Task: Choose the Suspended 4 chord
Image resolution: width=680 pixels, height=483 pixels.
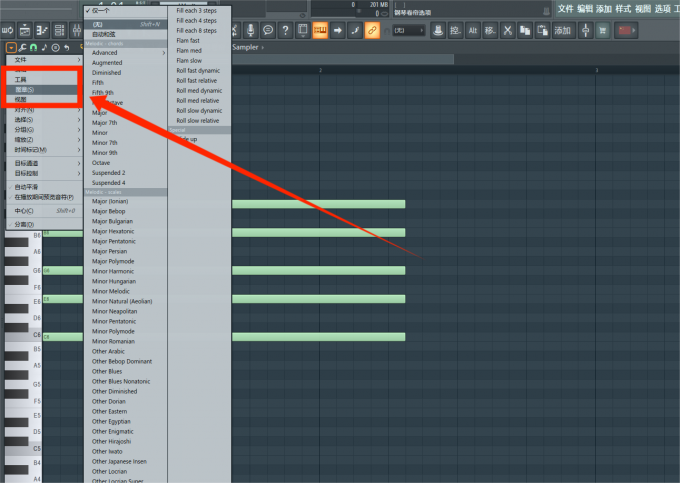Action: (x=125, y=183)
